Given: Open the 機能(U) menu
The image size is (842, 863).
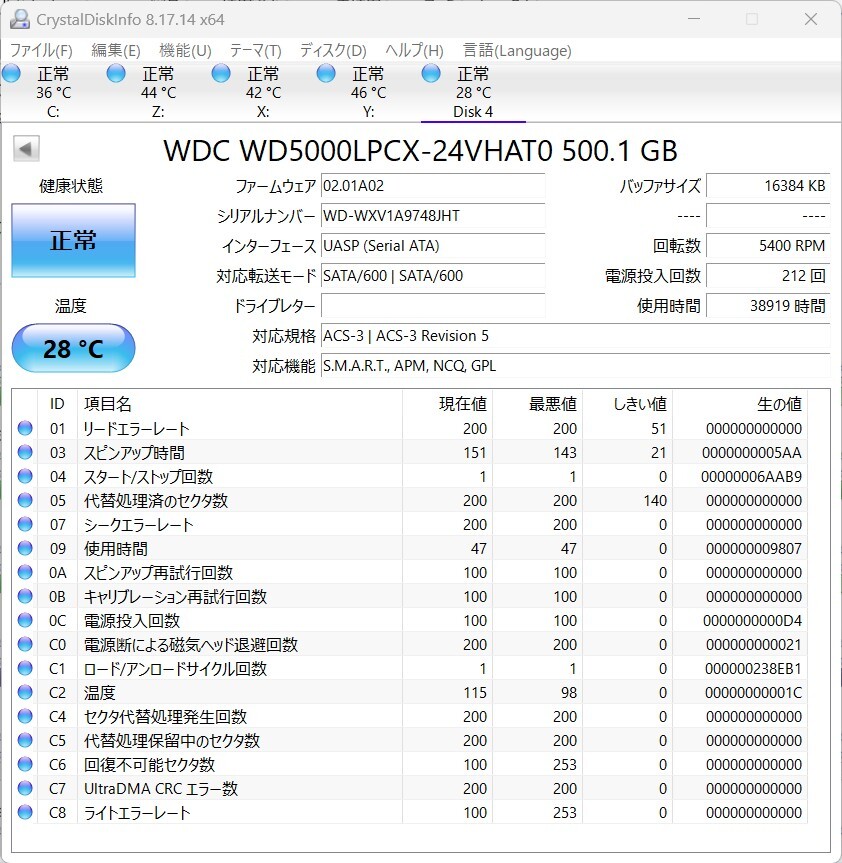Looking at the screenshot, I should [185, 51].
